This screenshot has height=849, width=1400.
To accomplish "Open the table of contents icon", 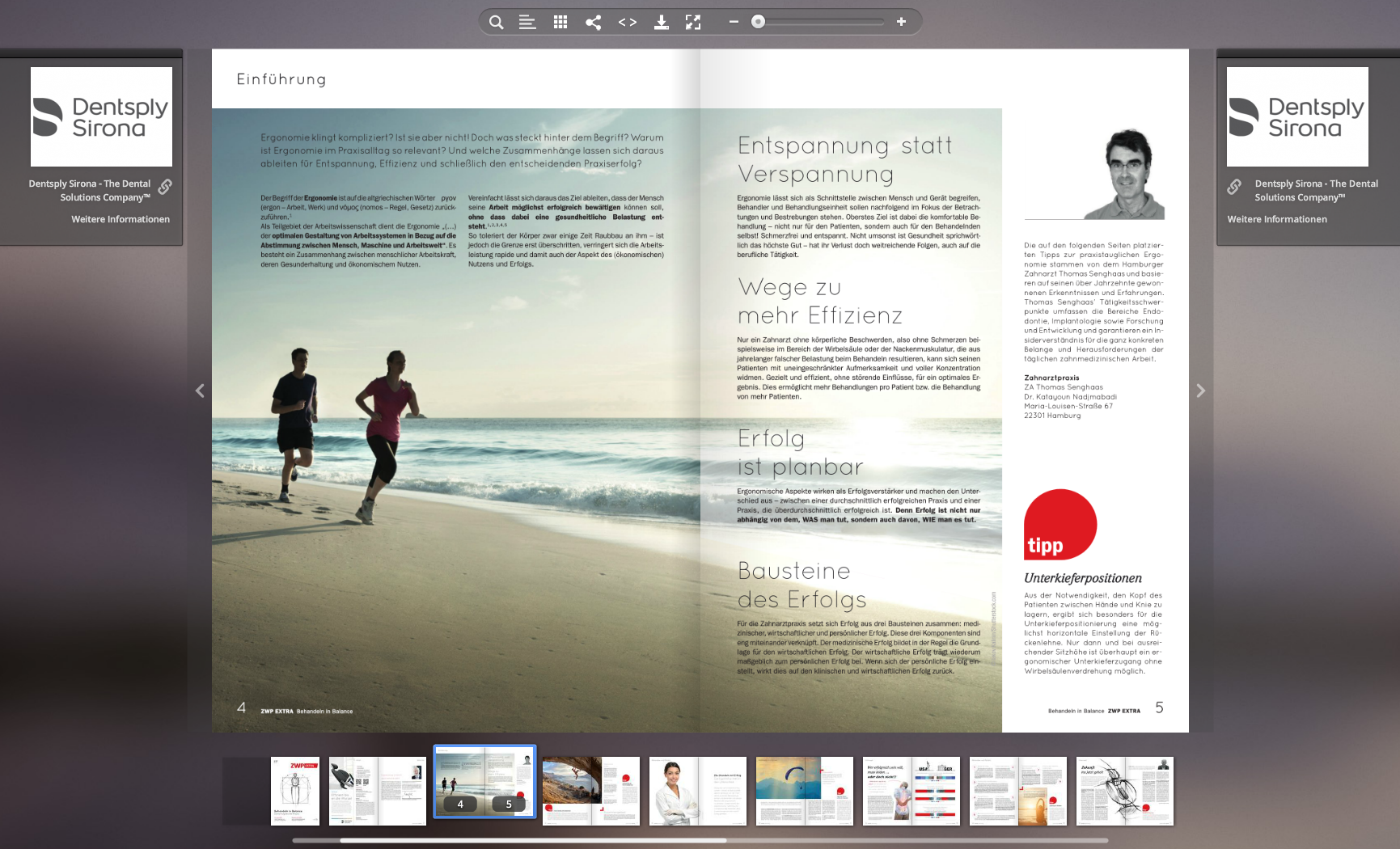I will pos(527,22).
